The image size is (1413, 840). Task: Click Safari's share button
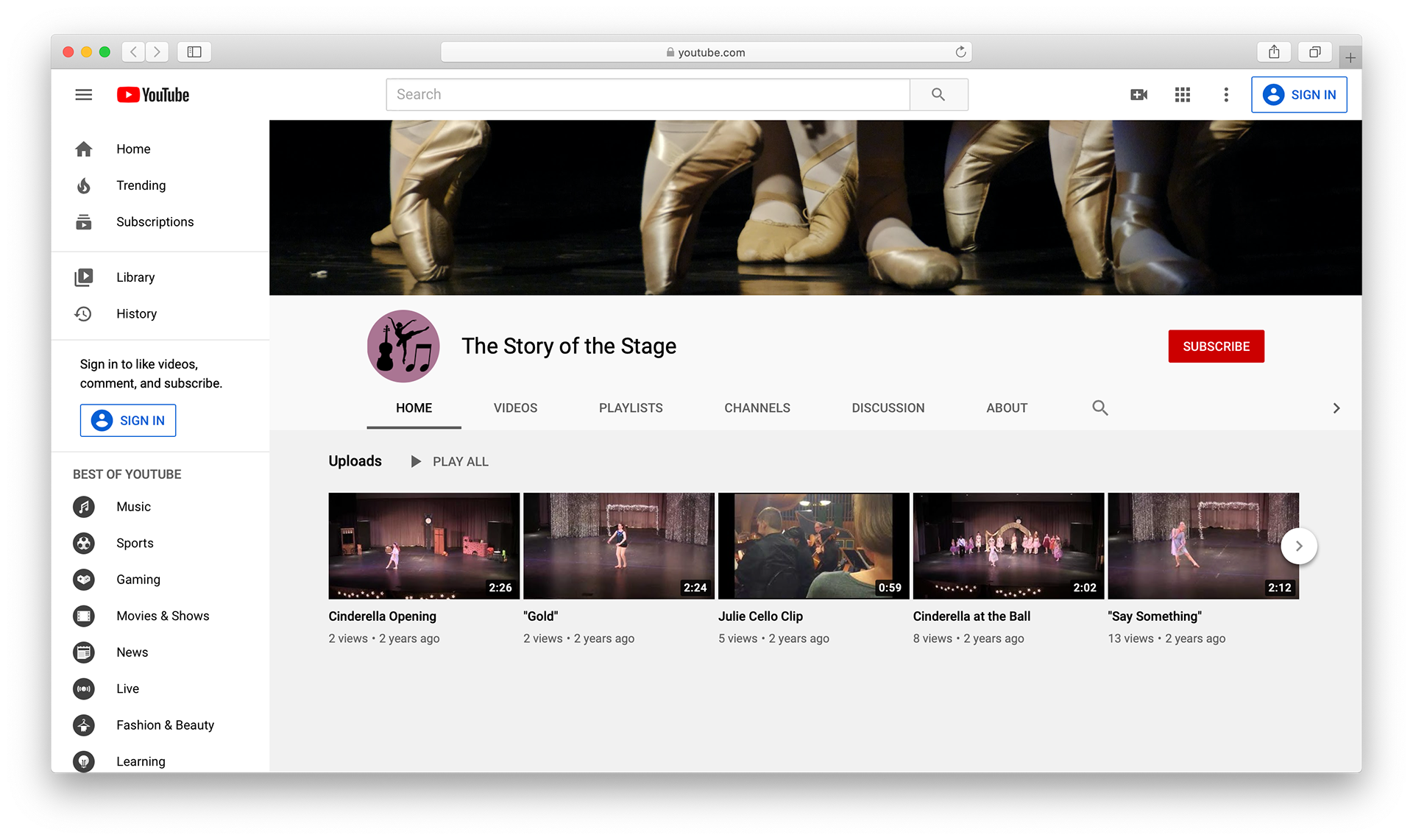[1274, 51]
